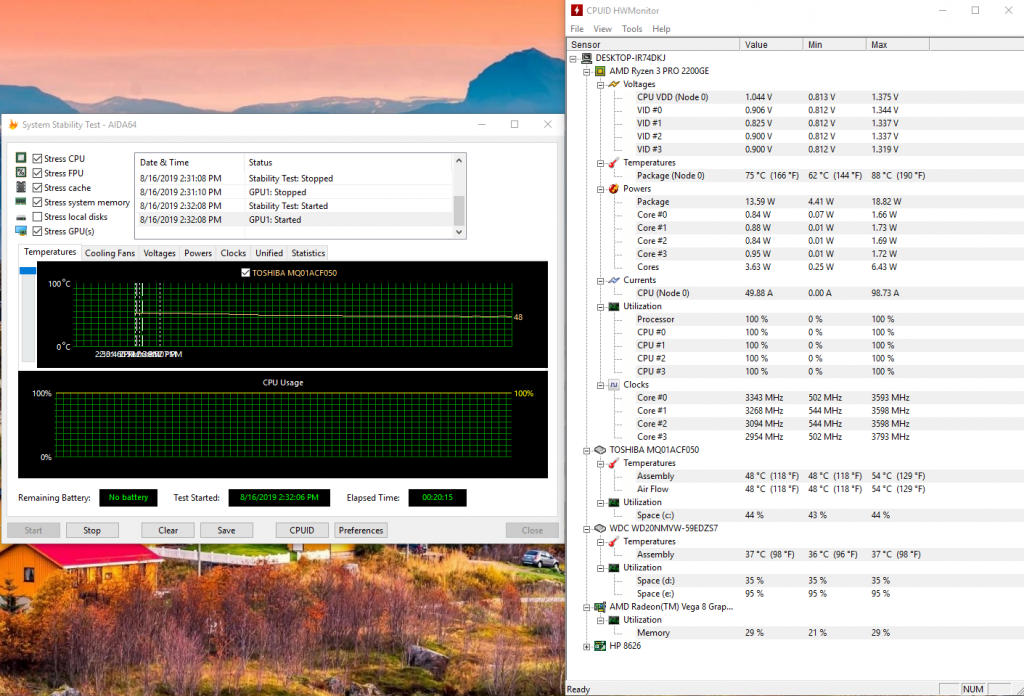
Task: Click the blue temperature scale slider
Action: tap(27, 270)
